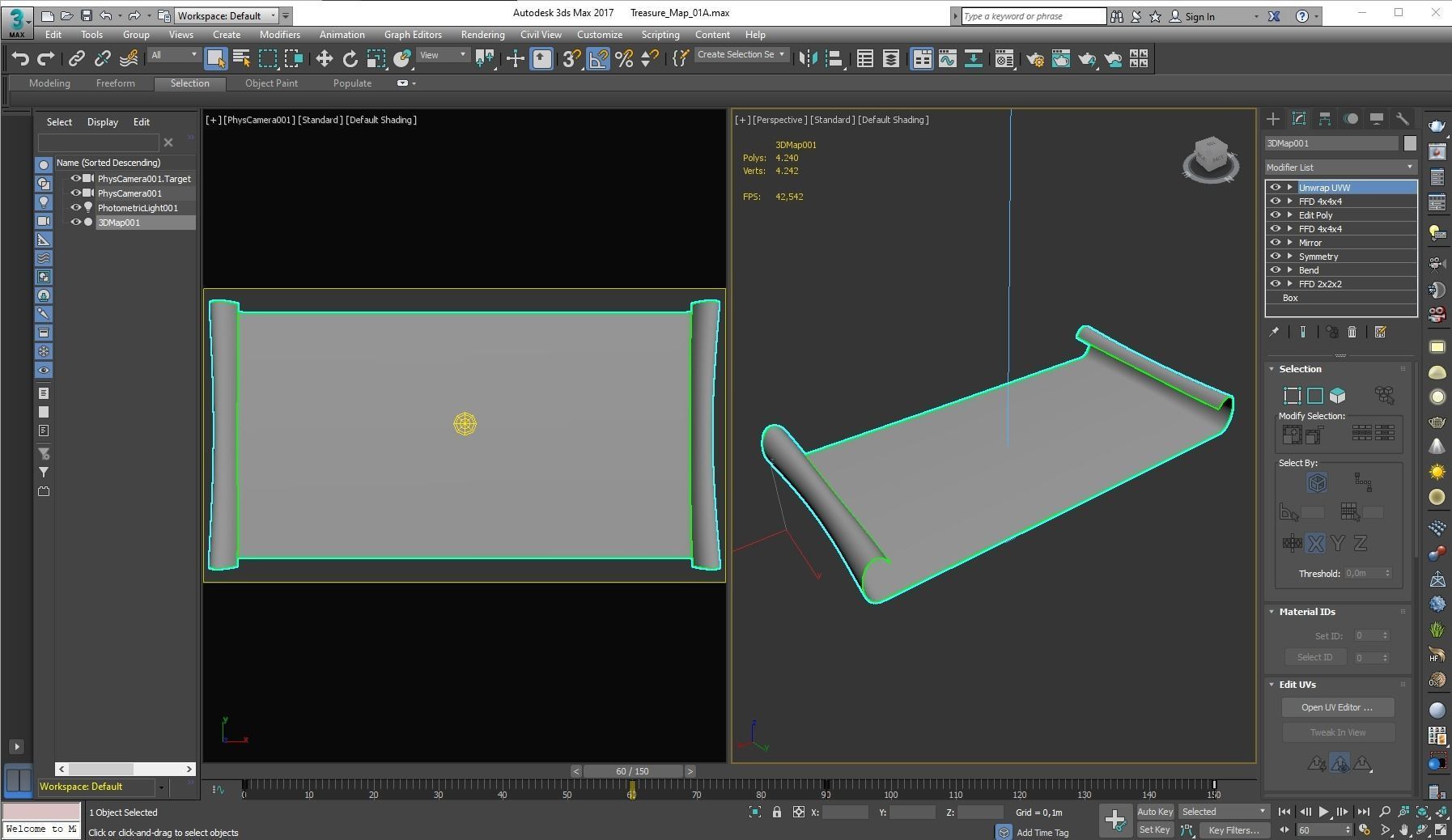Screen dimensions: 1452x840
Task: Open the Hierarchy command panel tab
Action: 1325,119
